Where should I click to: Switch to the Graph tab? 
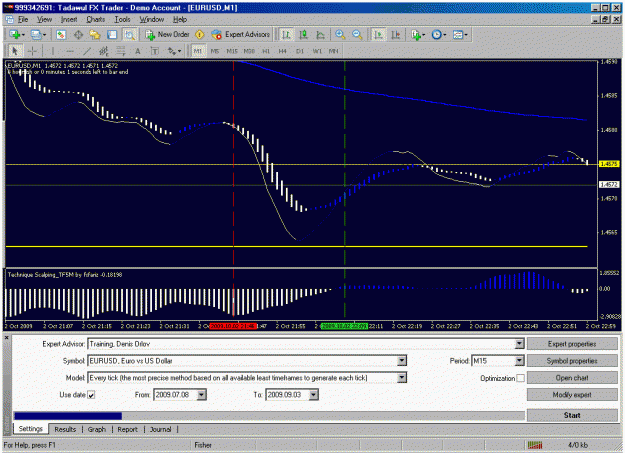(97, 429)
